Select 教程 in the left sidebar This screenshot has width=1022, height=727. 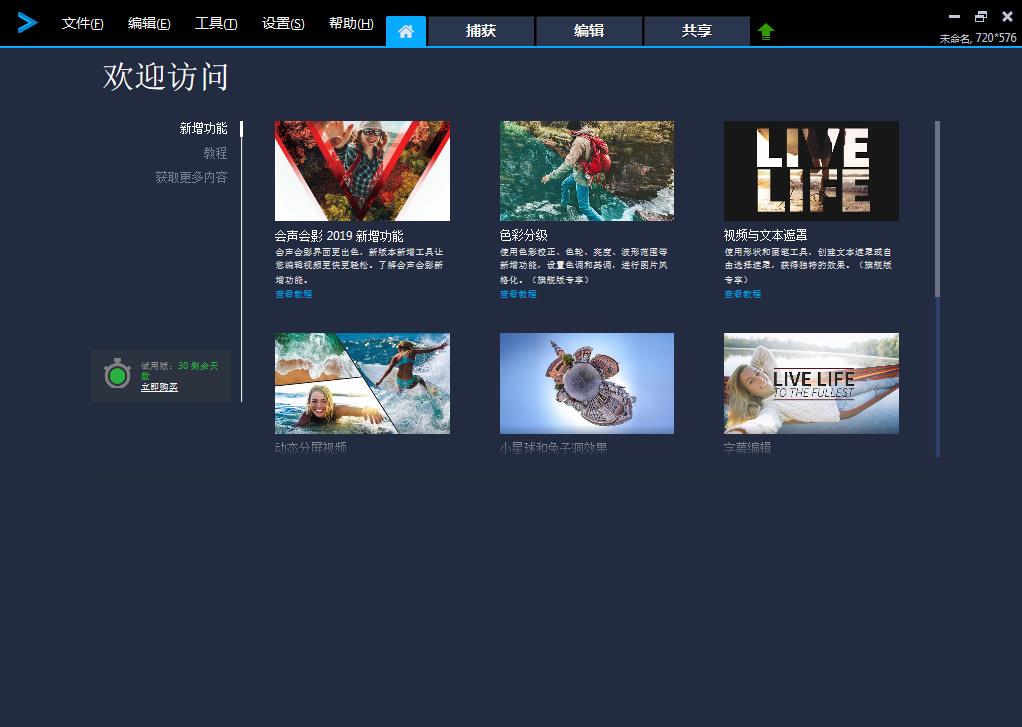215,153
